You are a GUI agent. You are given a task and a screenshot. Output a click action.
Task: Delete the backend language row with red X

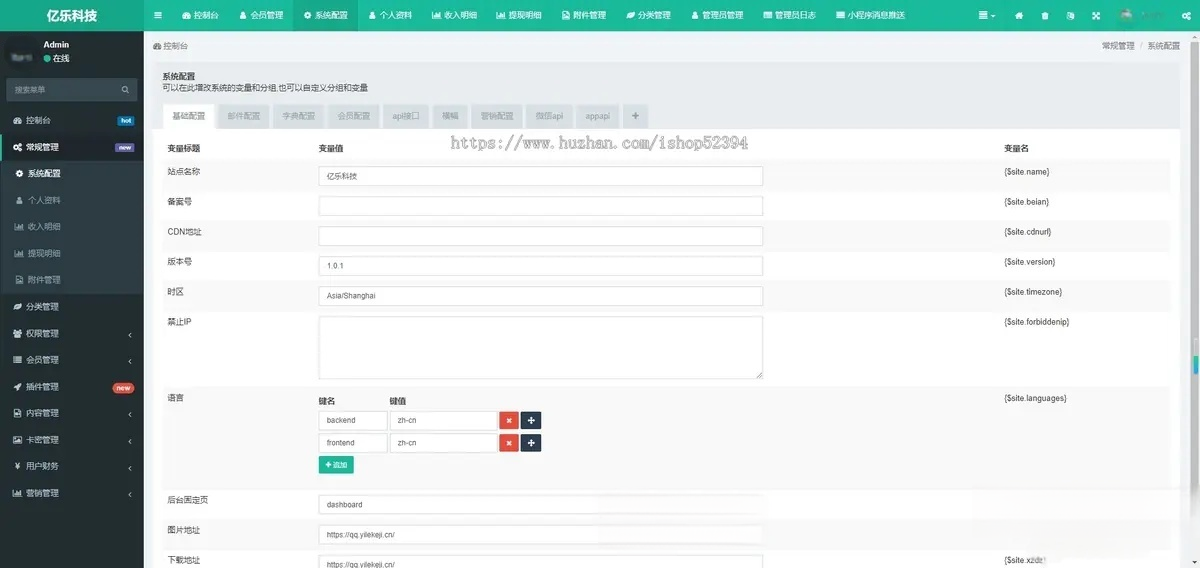tap(508, 421)
